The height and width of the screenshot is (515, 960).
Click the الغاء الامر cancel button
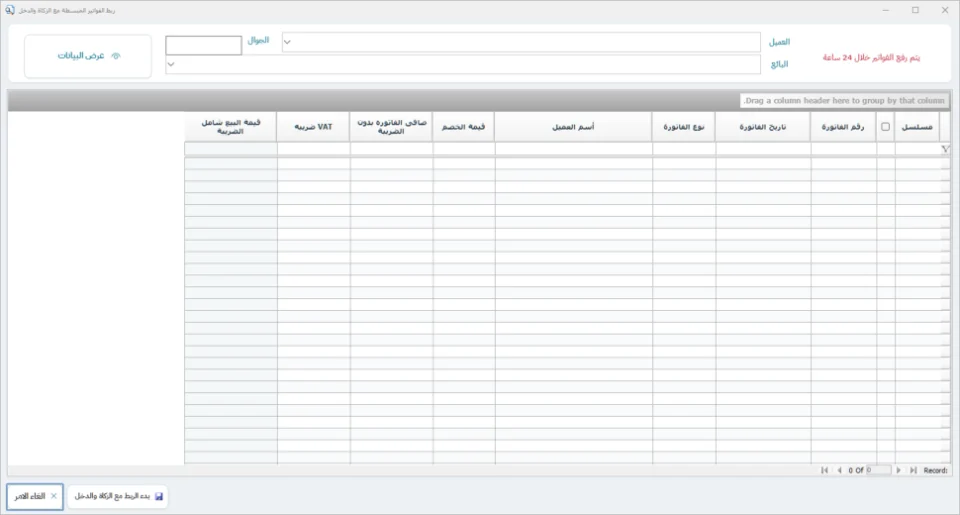tap(35, 497)
